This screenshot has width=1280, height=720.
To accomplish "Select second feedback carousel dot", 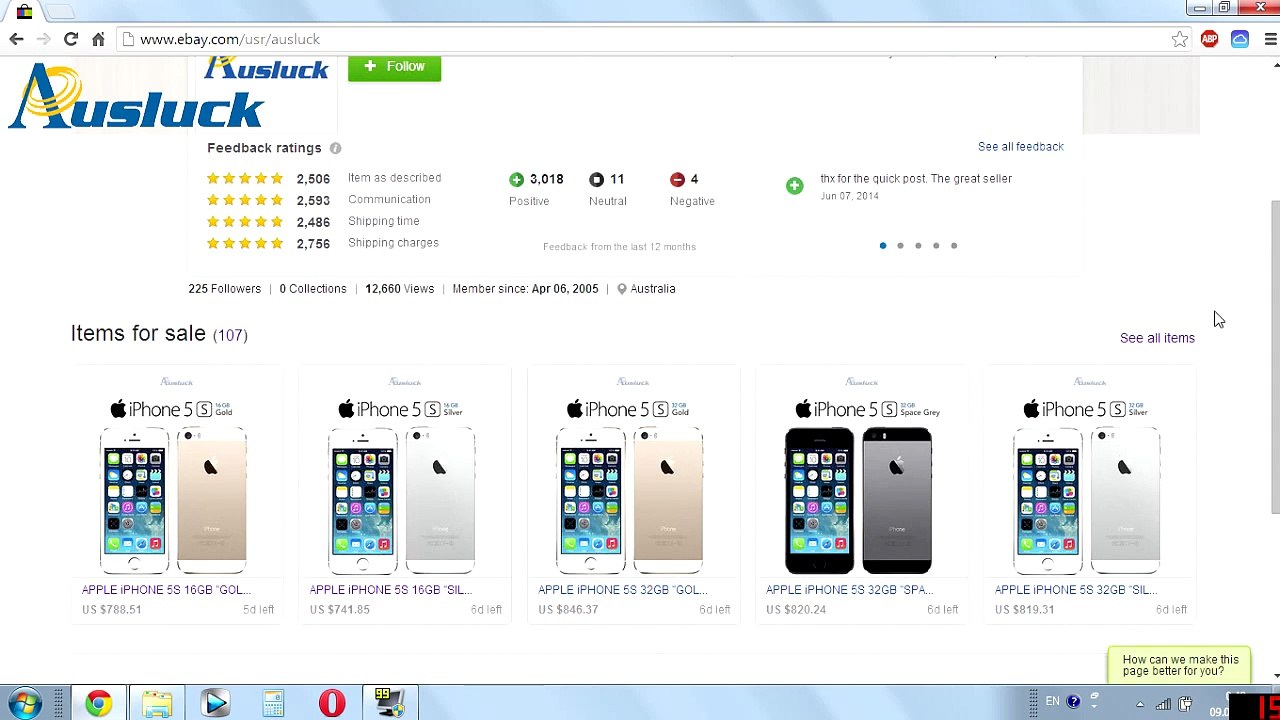I will pyautogui.click(x=900, y=246).
